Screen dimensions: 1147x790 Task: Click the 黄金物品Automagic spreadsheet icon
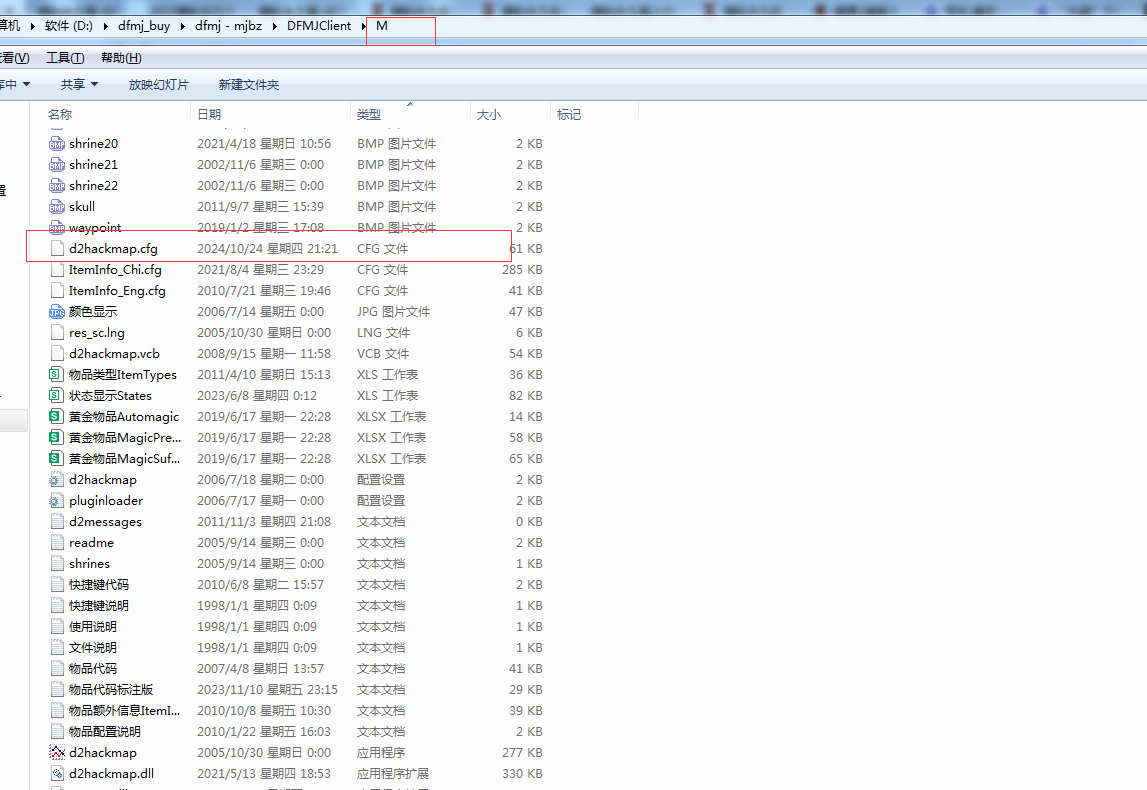click(x=56, y=417)
